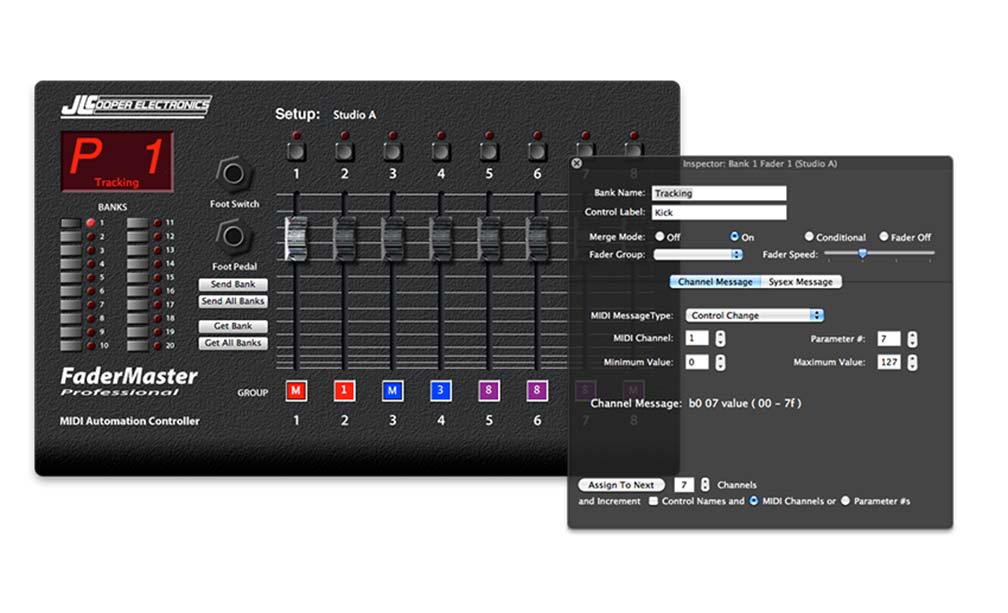The image size is (1008, 613).
Task: Select bank 11 button
Action: 138,223
